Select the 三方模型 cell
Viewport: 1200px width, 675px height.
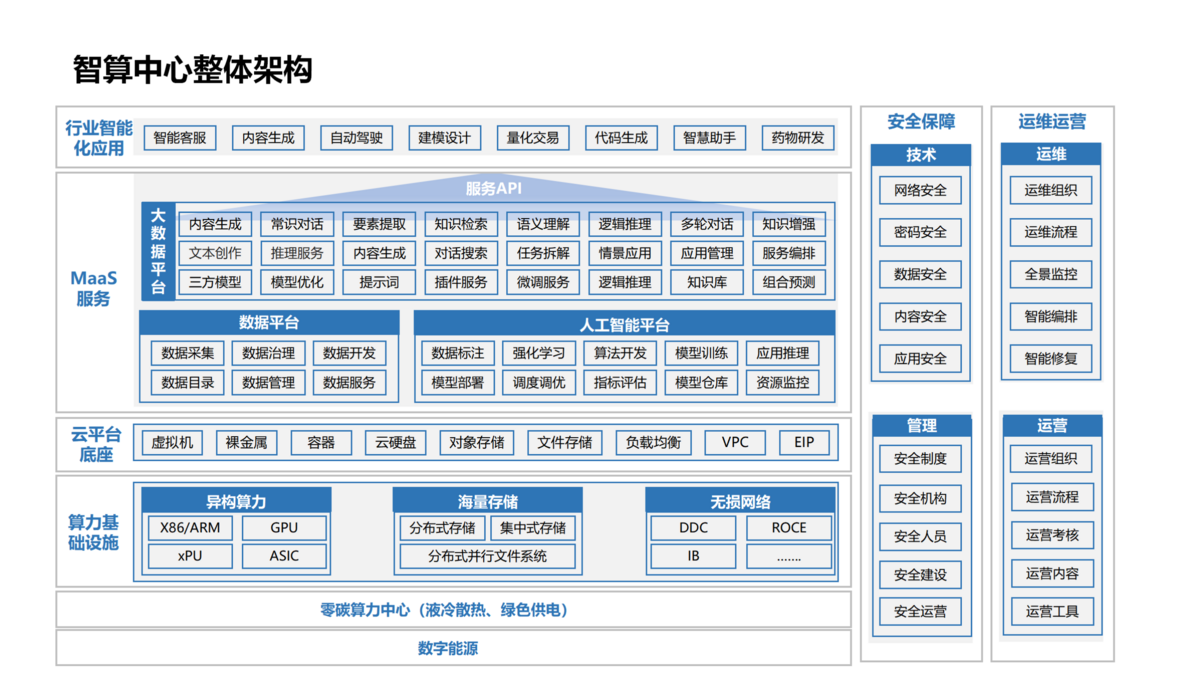tap(215, 282)
